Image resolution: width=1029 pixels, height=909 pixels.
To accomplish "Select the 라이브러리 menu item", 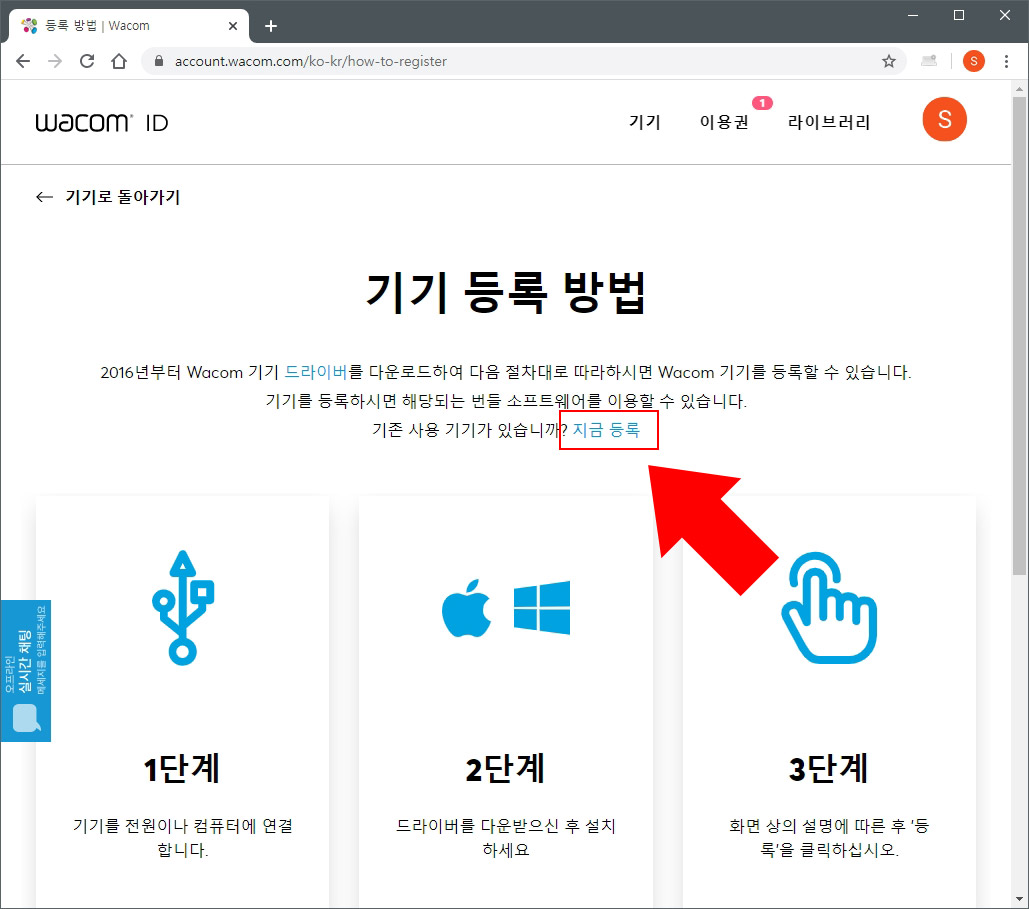I will [x=828, y=121].
